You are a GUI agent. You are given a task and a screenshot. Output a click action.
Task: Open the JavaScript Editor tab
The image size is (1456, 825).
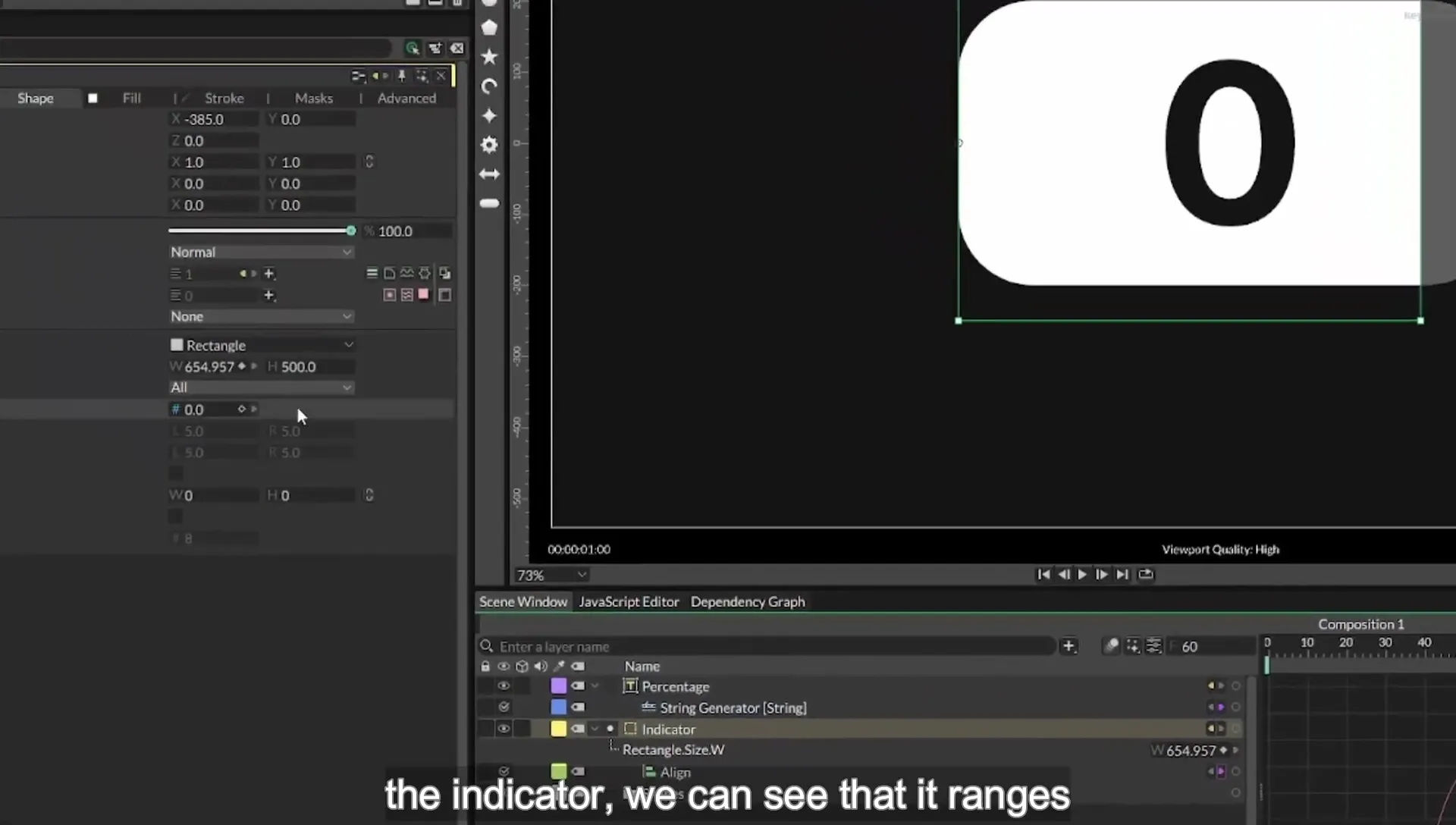629,601
